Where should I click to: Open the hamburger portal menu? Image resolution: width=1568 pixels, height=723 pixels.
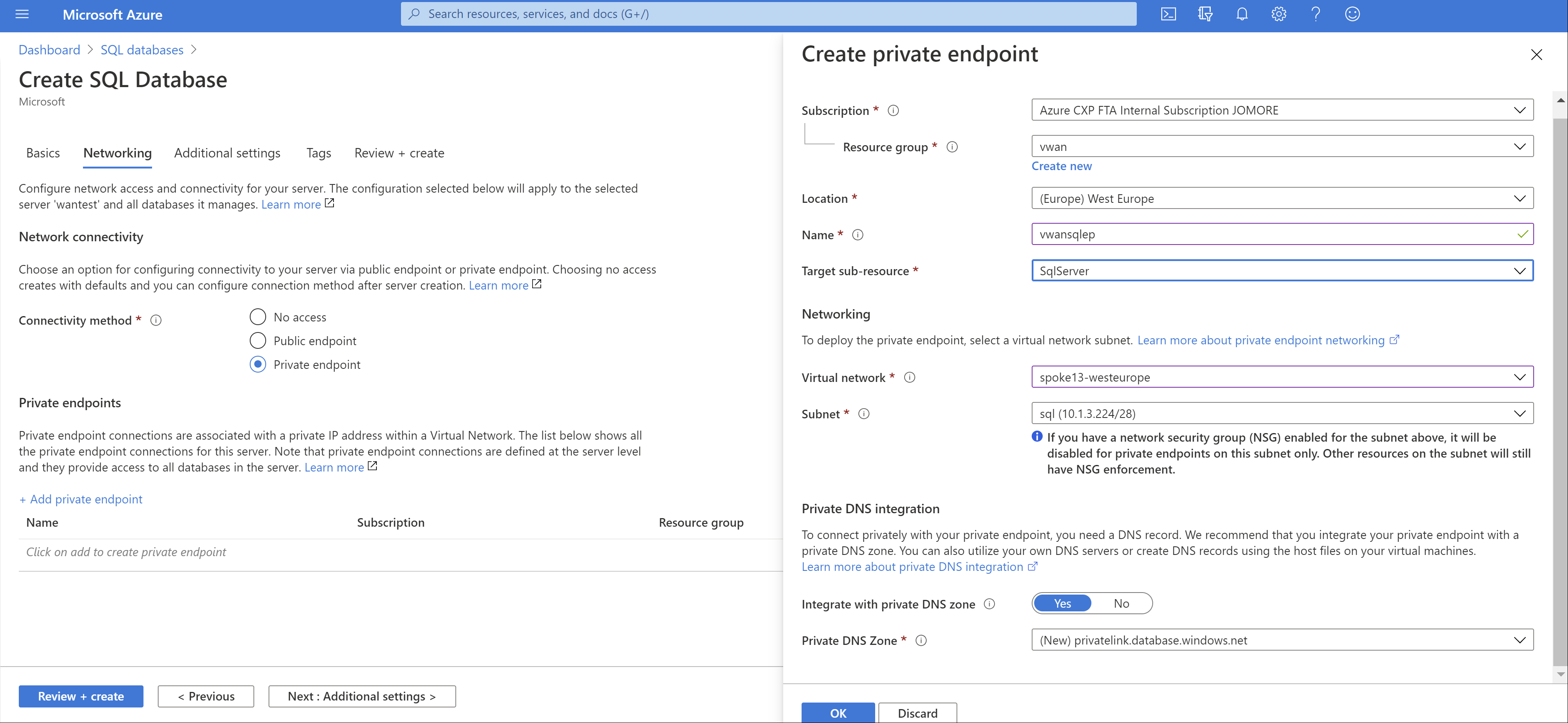coord(22,14)
